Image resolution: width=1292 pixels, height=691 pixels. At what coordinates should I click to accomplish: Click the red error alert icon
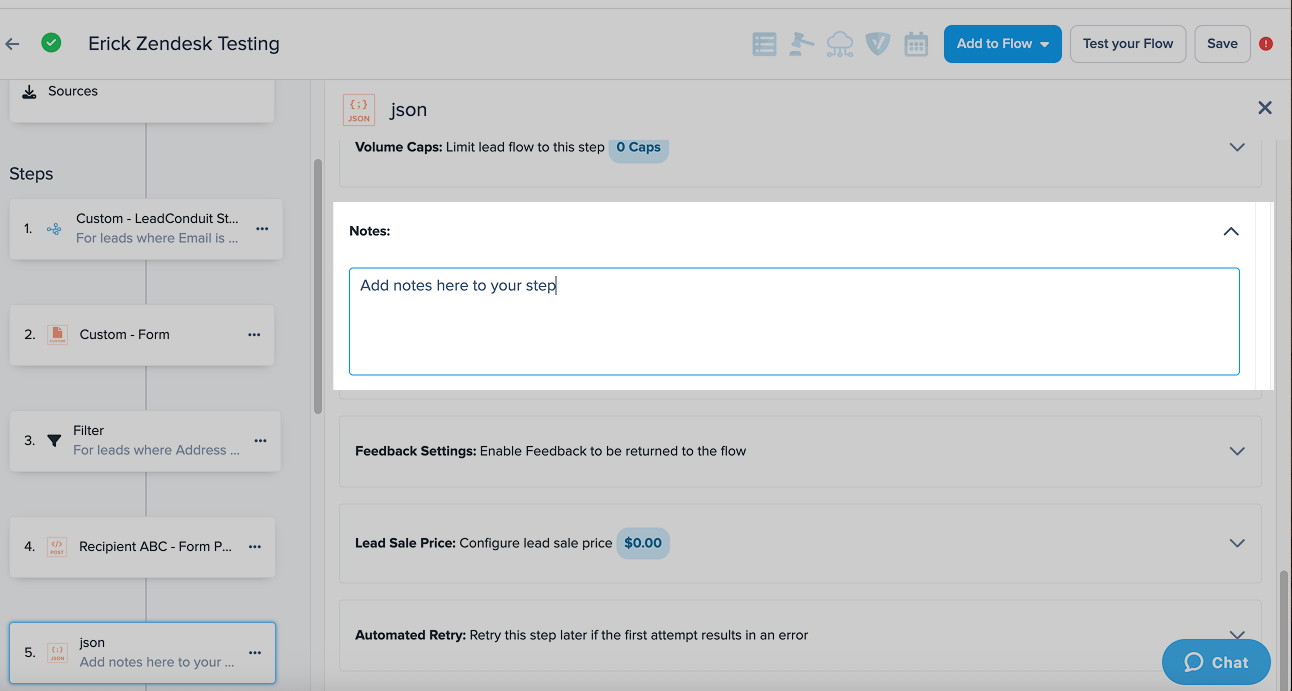tap(1266, 44)
